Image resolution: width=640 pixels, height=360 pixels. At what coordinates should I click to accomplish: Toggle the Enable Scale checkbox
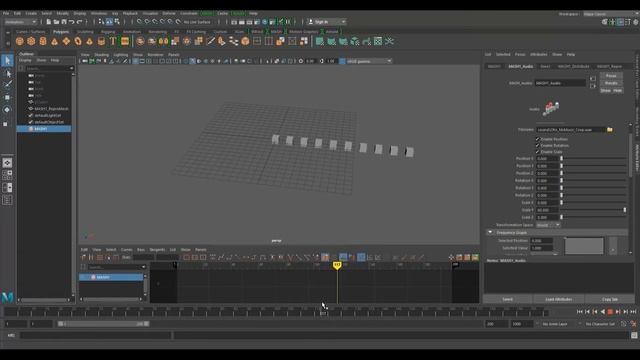point(538,151)
